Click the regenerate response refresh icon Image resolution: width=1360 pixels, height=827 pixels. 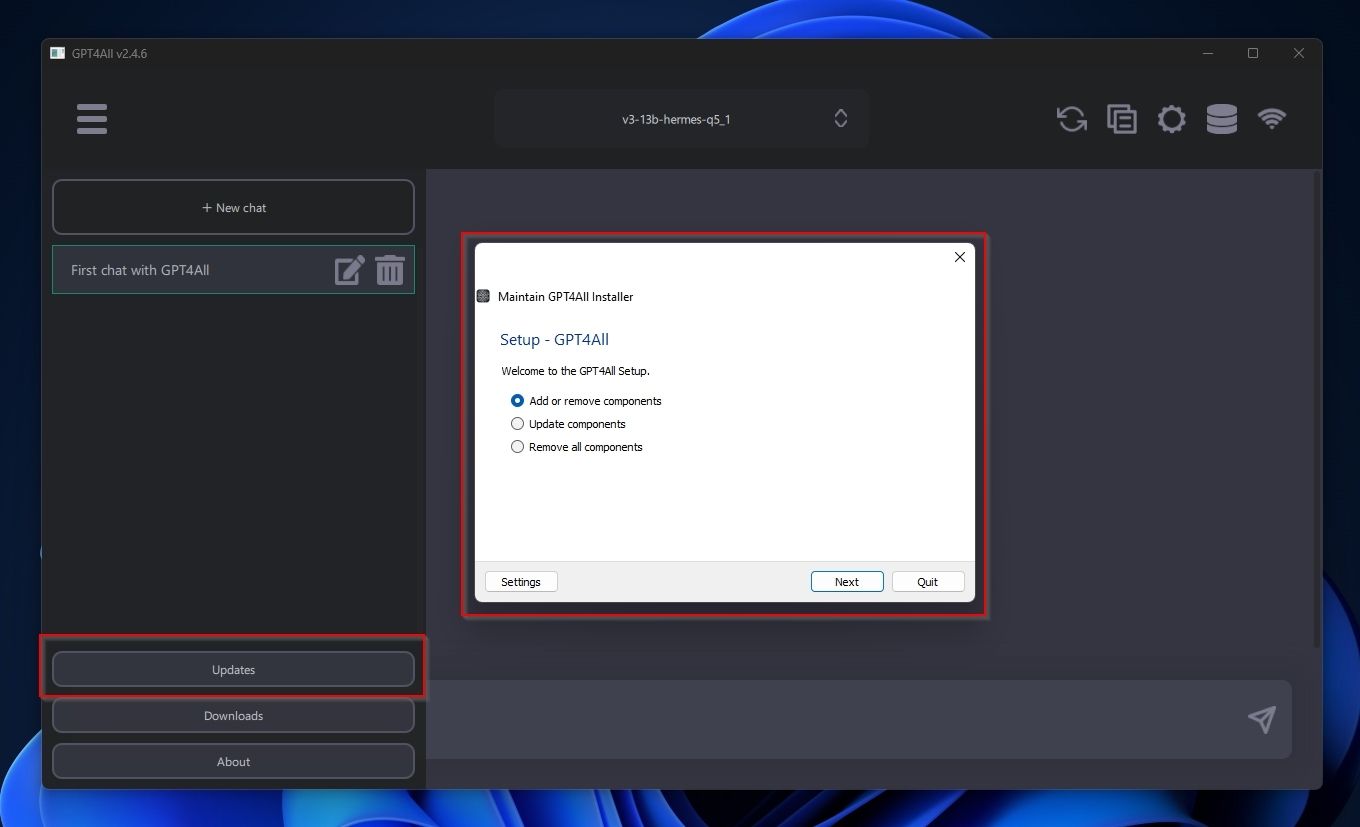[1071, 119]
